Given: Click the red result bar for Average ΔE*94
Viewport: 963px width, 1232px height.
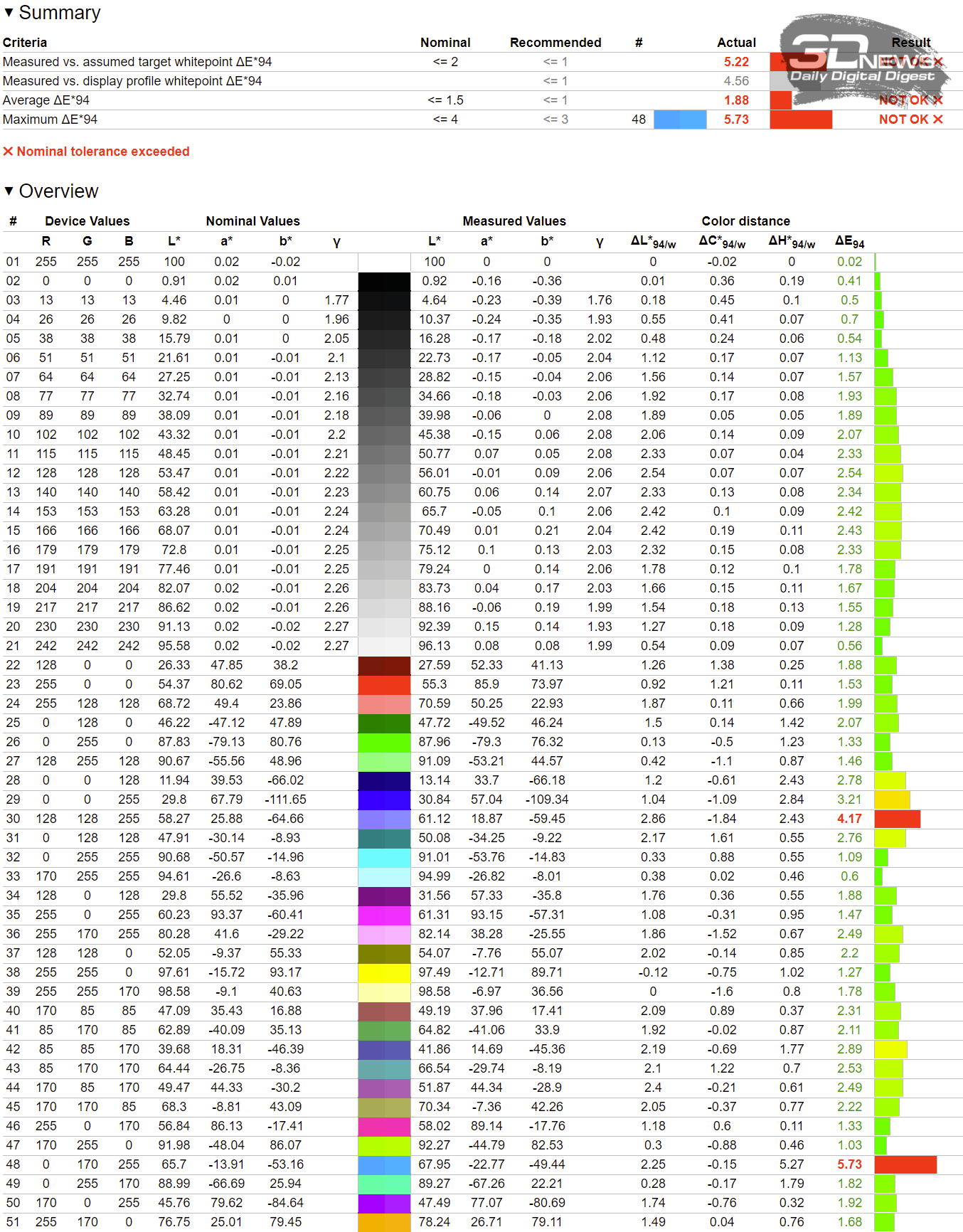Looking at the screenshot, I should [x=781, y=100].
